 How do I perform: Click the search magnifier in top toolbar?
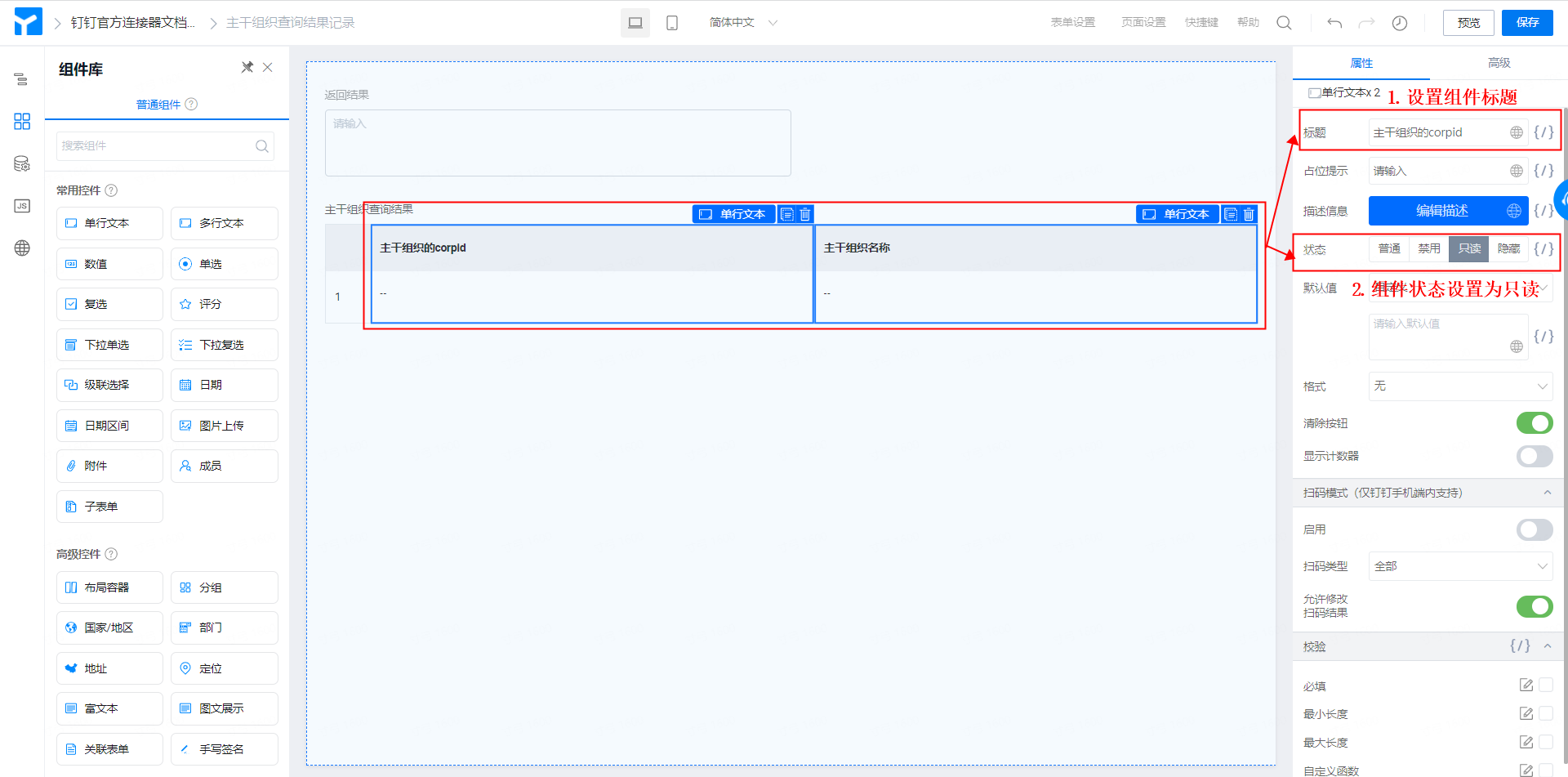(1284, 23)
